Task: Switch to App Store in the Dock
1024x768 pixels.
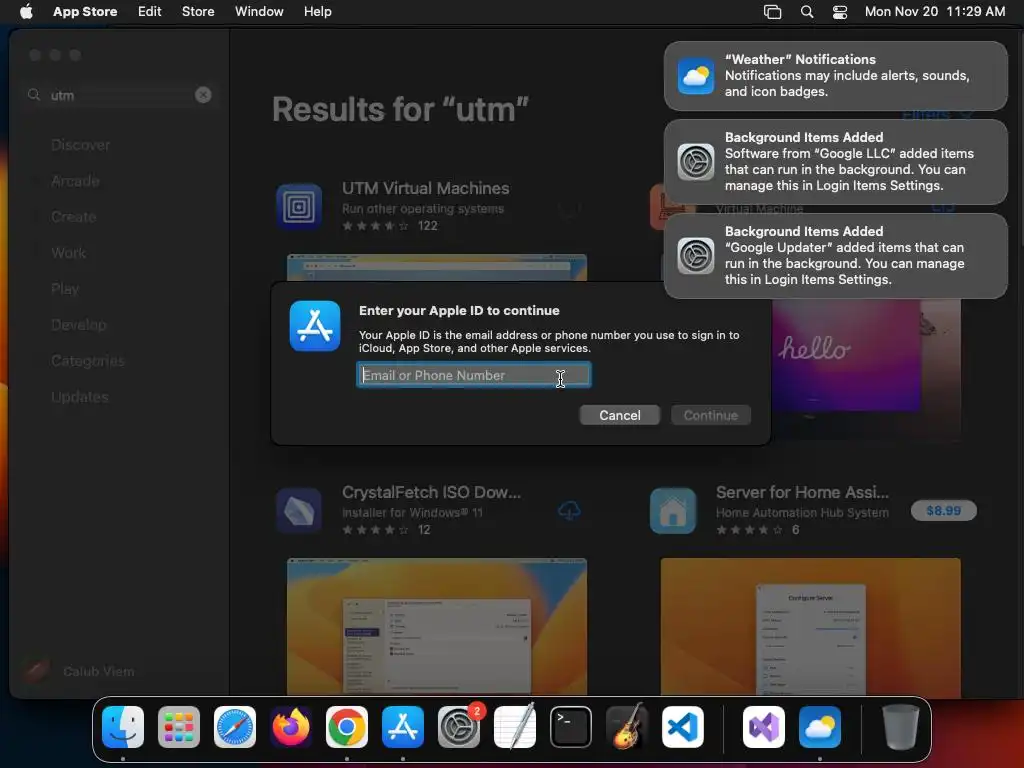Action: click(403, 727)
